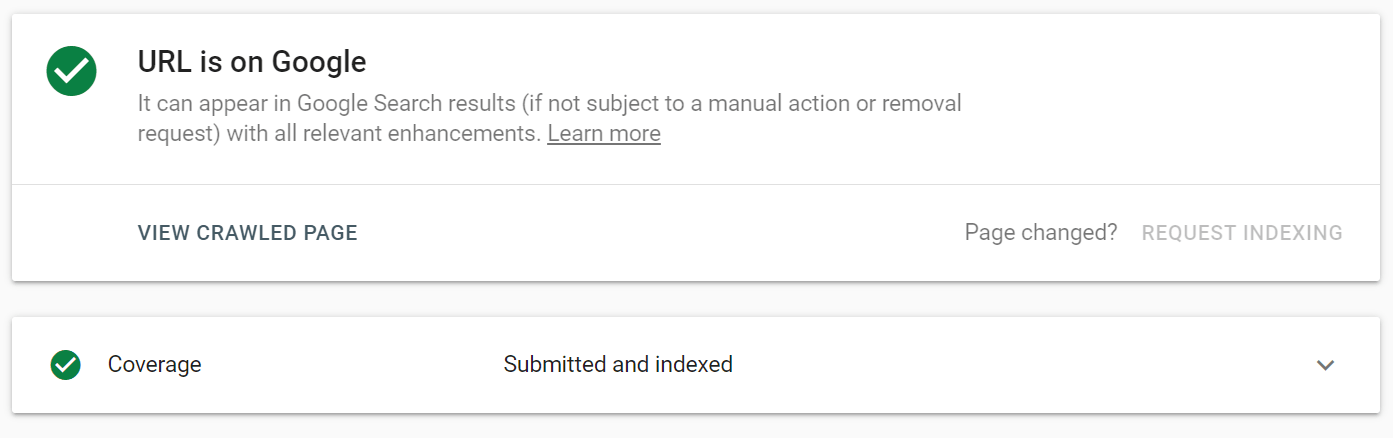Click blank area right of the 'URL is on Google' title
Screen dimensions: 1393x438
pyautogui.click(x=800, y=63)
